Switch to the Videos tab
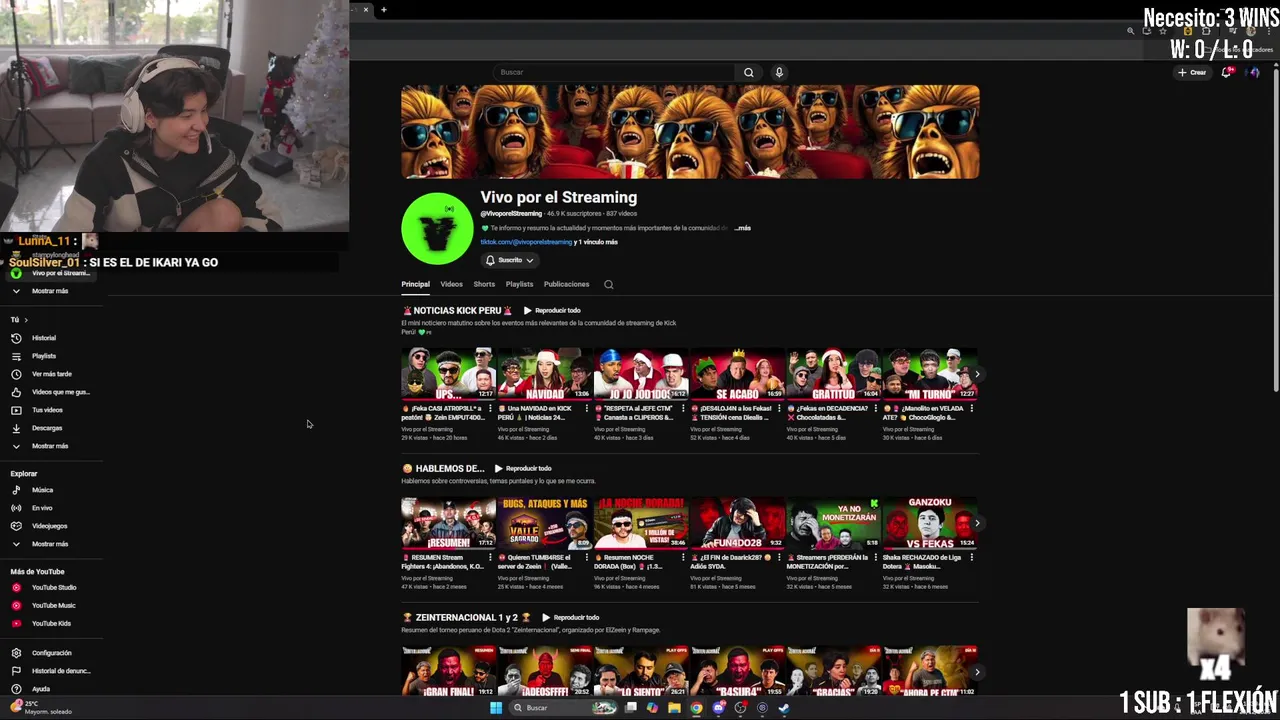The width and height of the screenshot is (1280, 720). tap(452, 284)
